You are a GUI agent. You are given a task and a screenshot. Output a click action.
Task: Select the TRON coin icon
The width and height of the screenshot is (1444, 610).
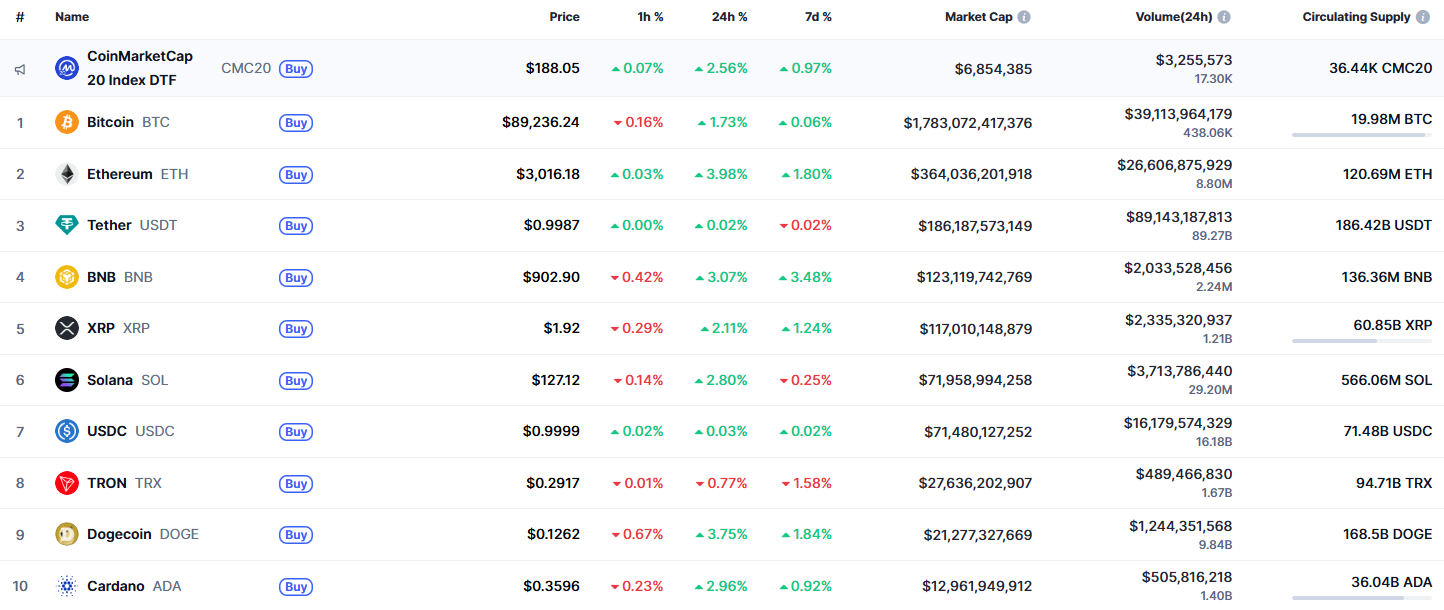coord(65,483)
